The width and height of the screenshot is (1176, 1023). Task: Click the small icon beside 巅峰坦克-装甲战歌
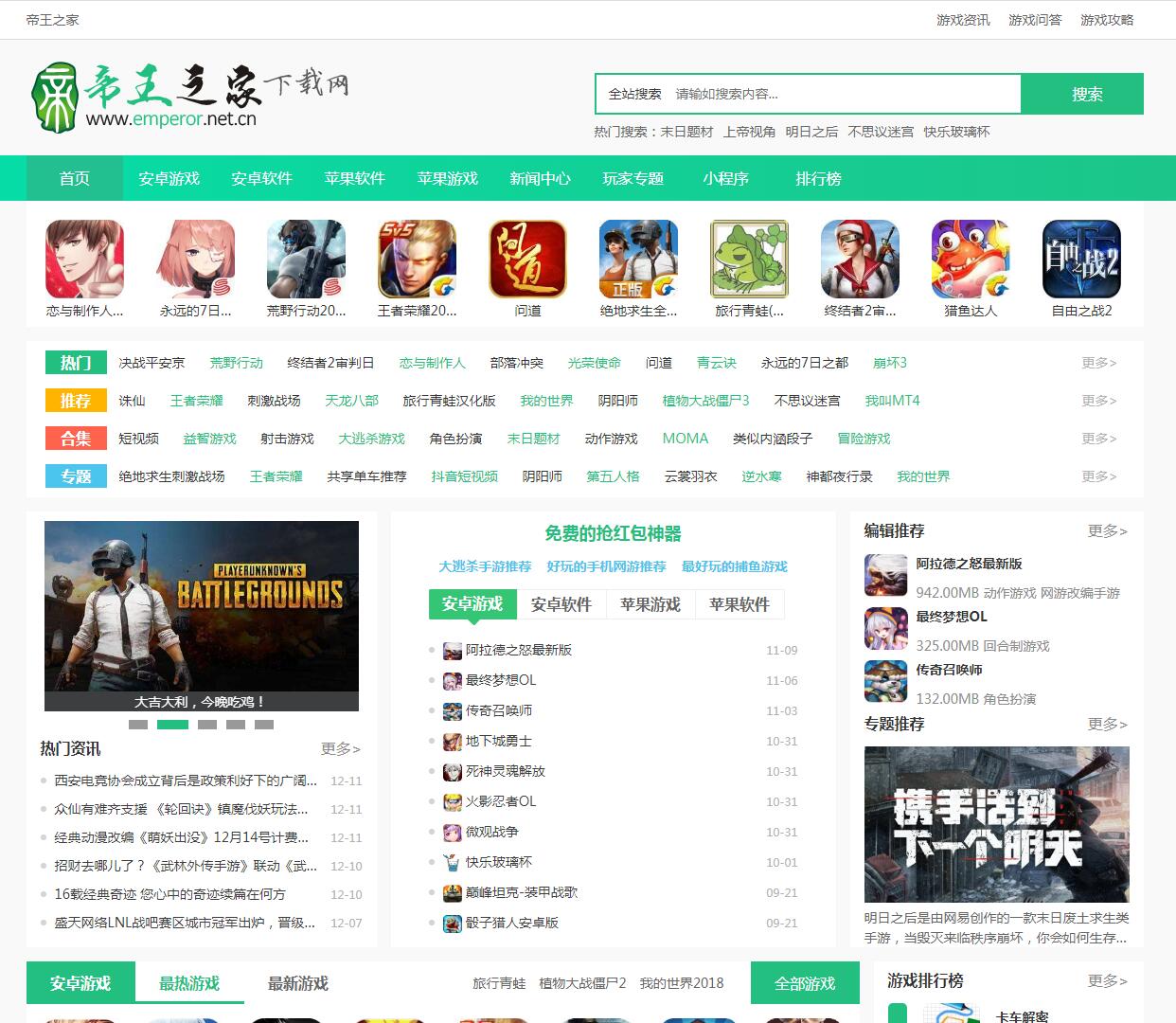(x=453, y=892)
